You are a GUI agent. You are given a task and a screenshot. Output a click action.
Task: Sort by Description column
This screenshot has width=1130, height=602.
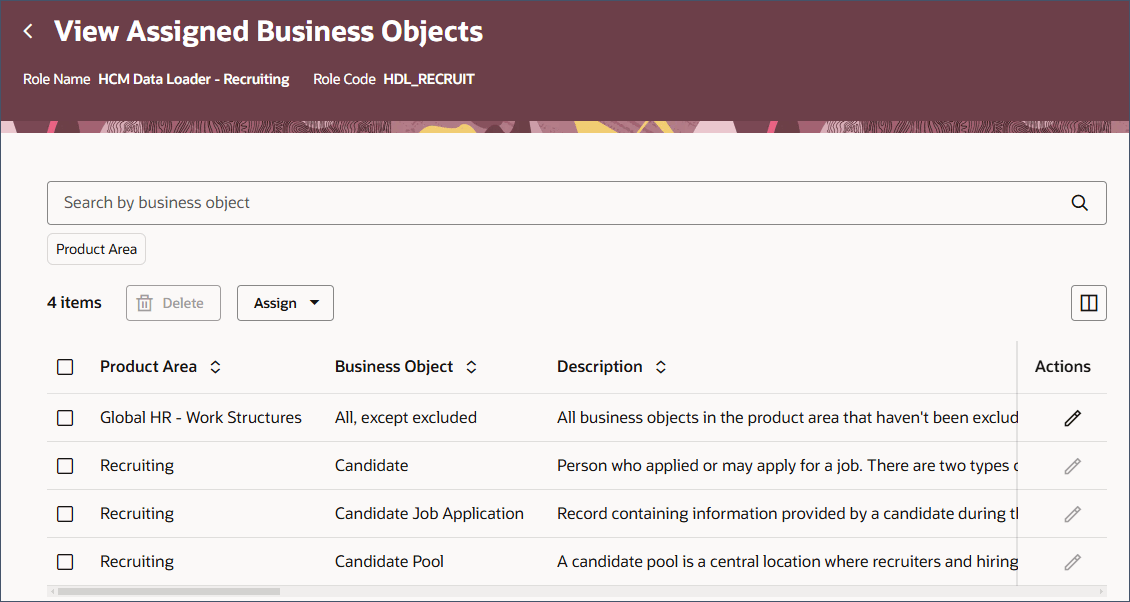[660, 367]
